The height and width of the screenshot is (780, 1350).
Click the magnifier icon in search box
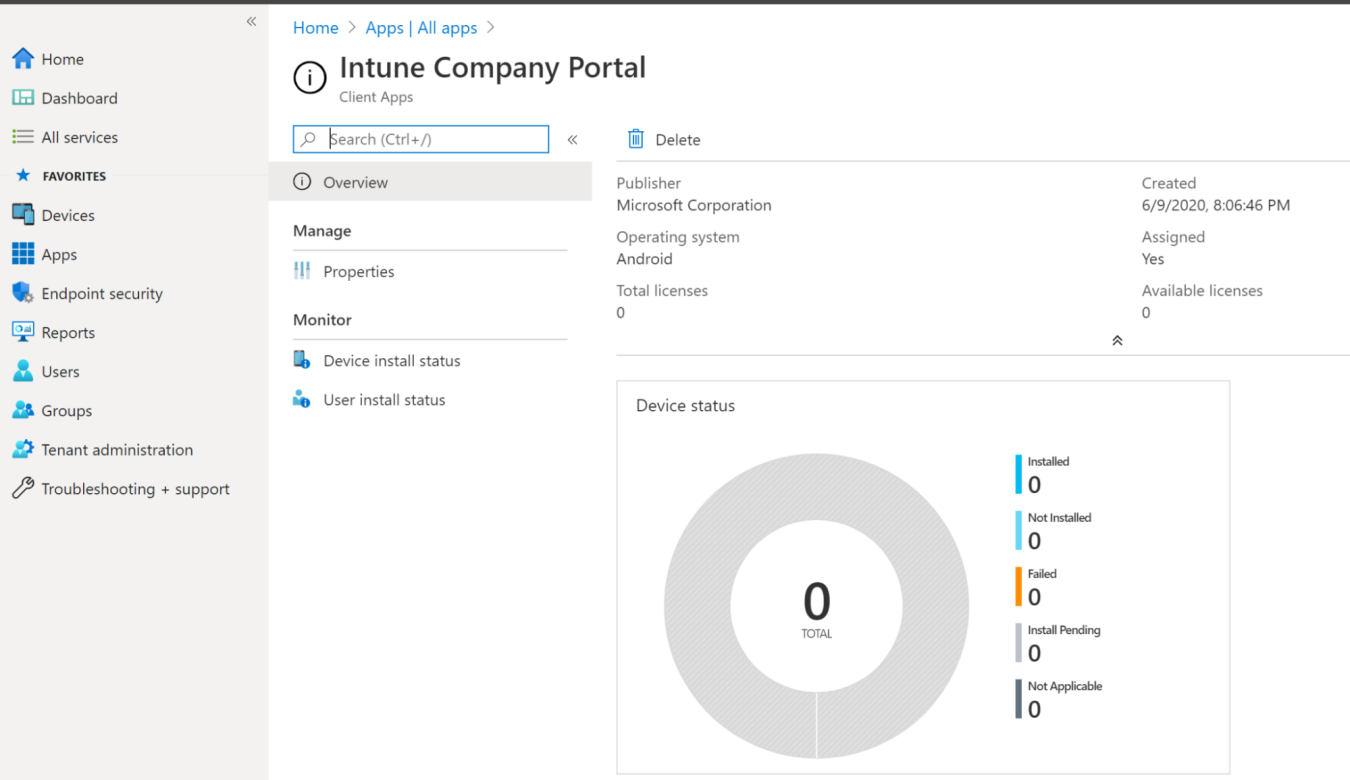coord(309,139)
